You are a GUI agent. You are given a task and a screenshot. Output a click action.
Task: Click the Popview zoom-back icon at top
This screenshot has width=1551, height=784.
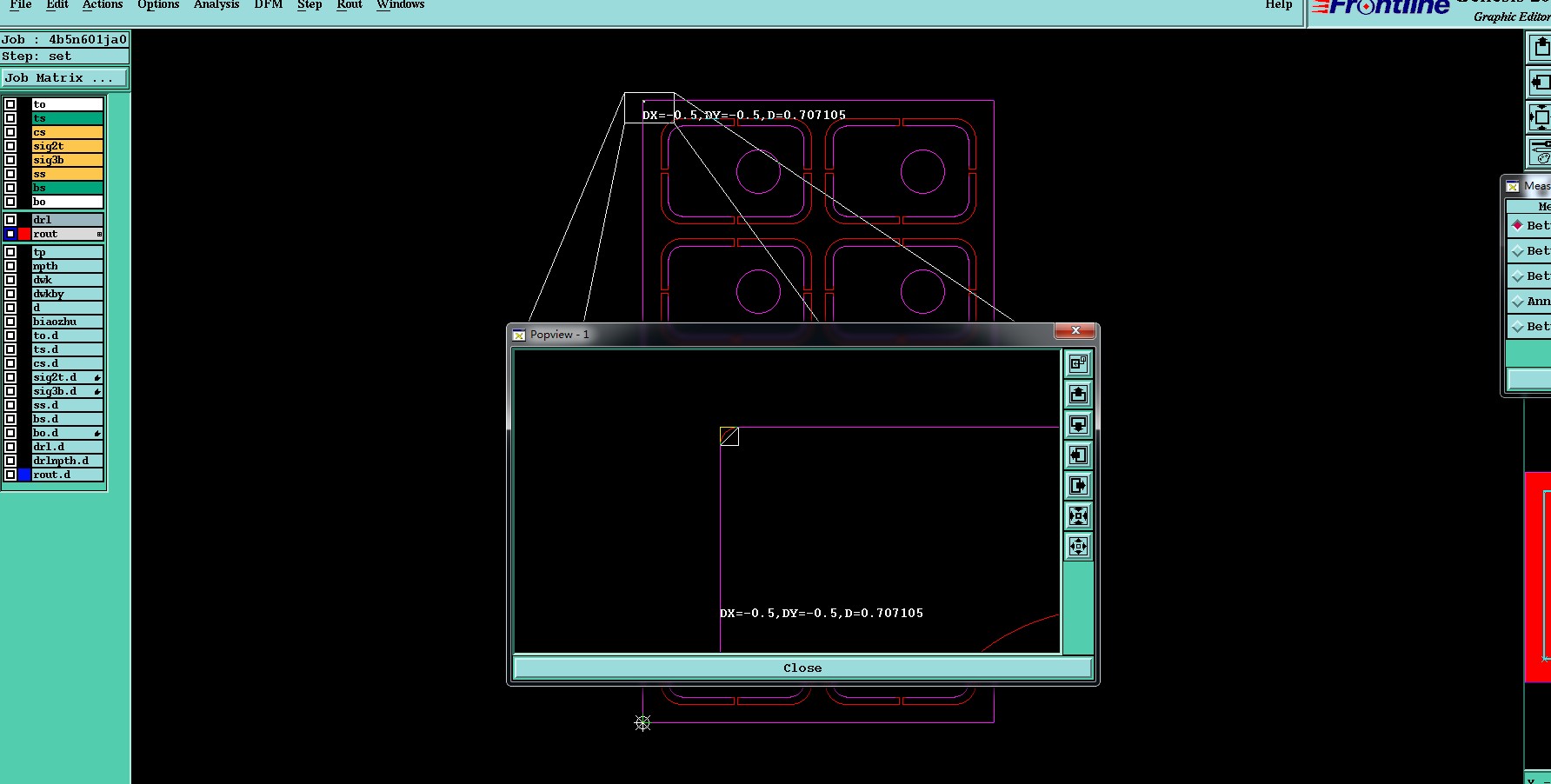[x=1078, y=363]
